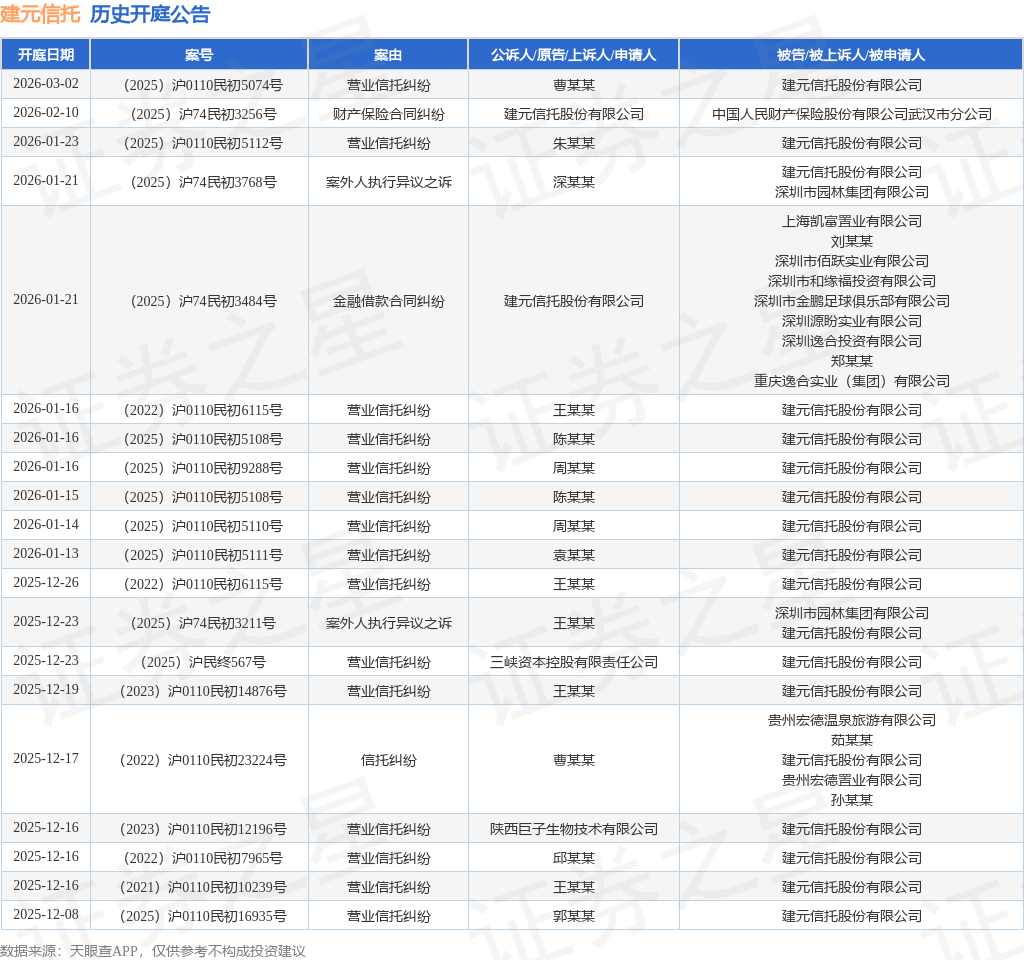The height and width of the screenshot is (960, 1024).
Task: Click plaintiff 深某某
Action: tap(574, 182)
